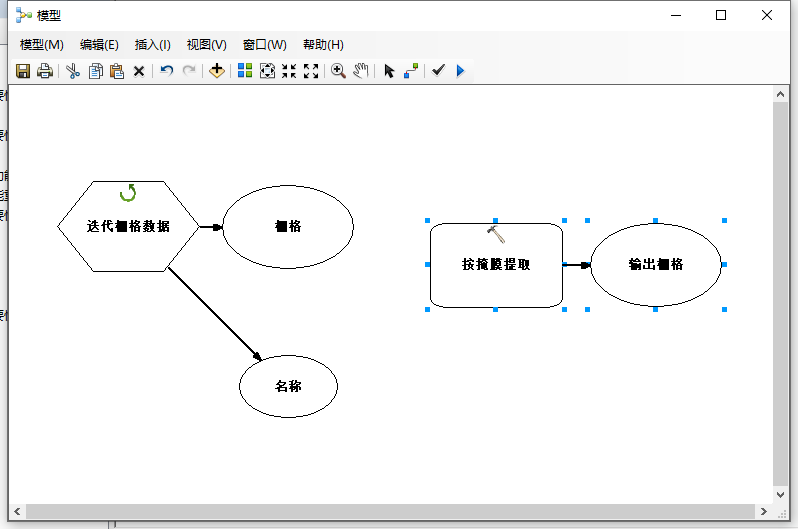The width and height of the screenshot is (798, 529).
Task: Maximize the 模型 window
Action: point(721,15)
